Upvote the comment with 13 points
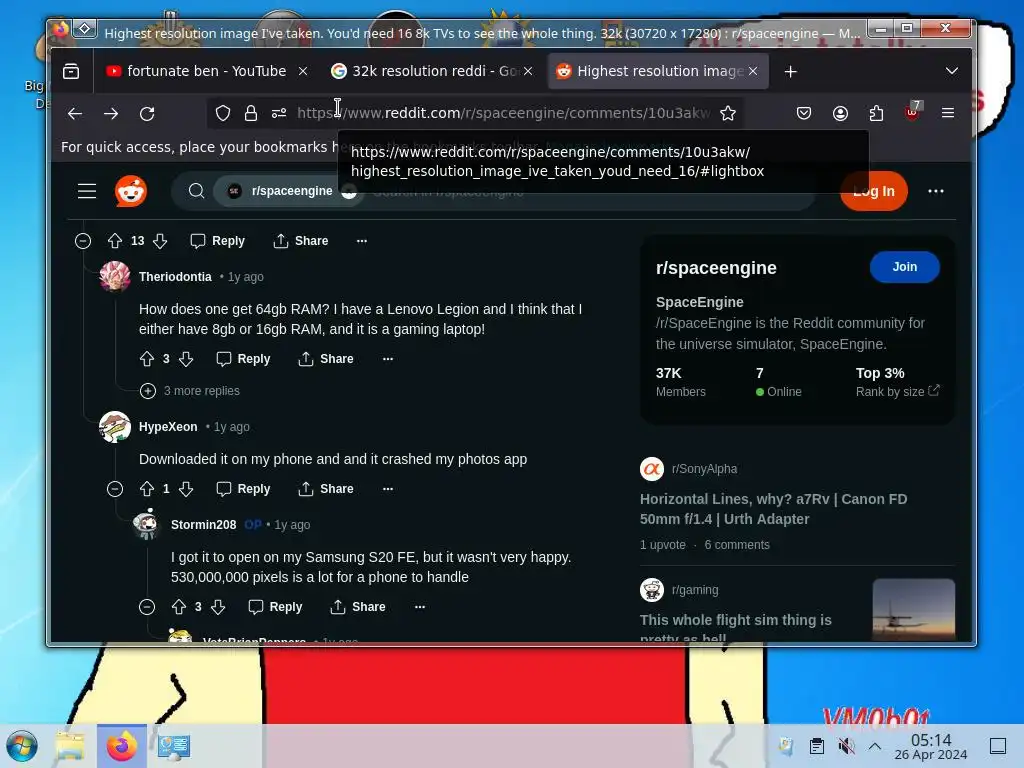This screenshot has width=1024, height=768. pos(115,241)
